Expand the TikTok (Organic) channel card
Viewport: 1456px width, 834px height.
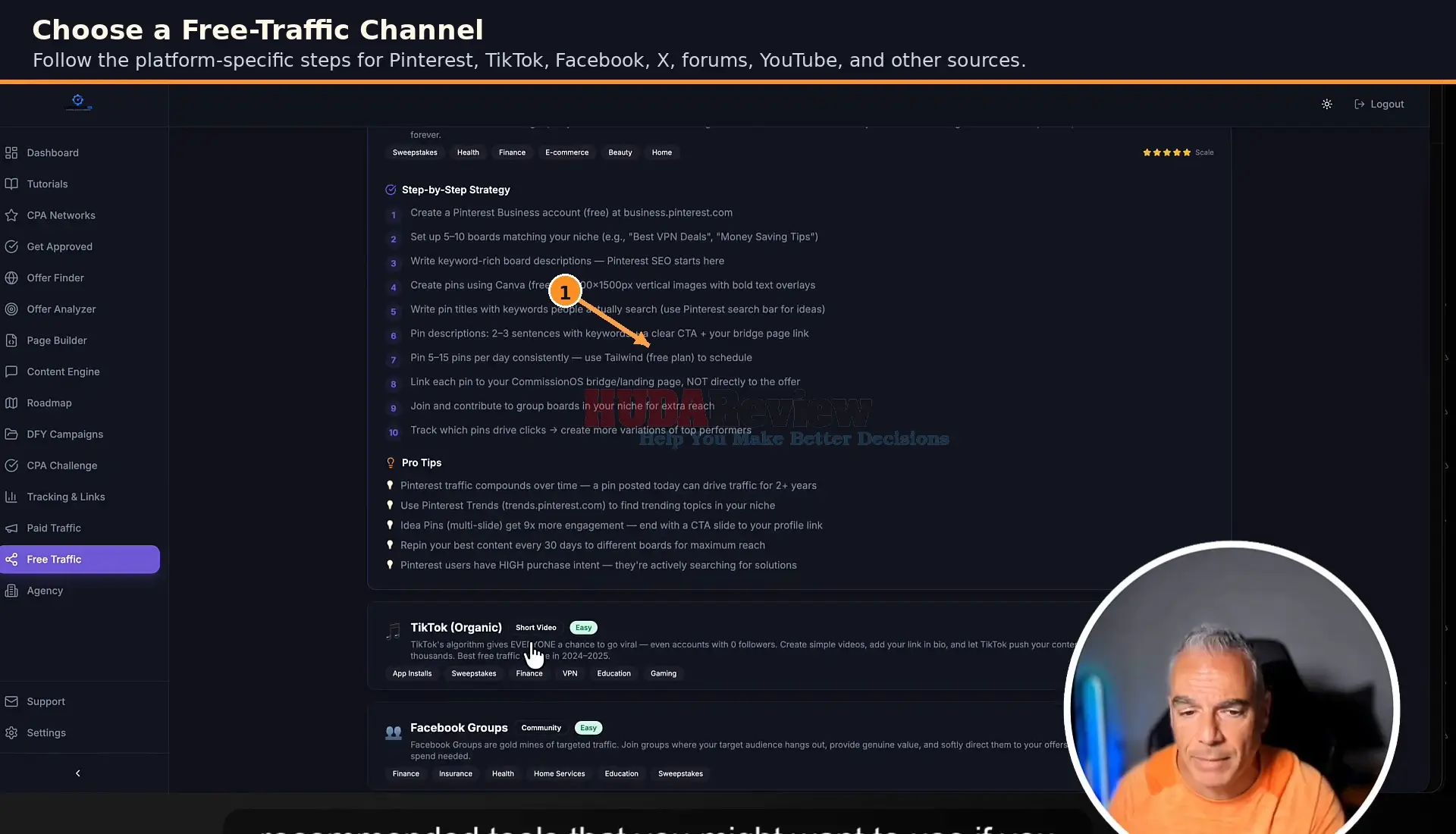720,646
